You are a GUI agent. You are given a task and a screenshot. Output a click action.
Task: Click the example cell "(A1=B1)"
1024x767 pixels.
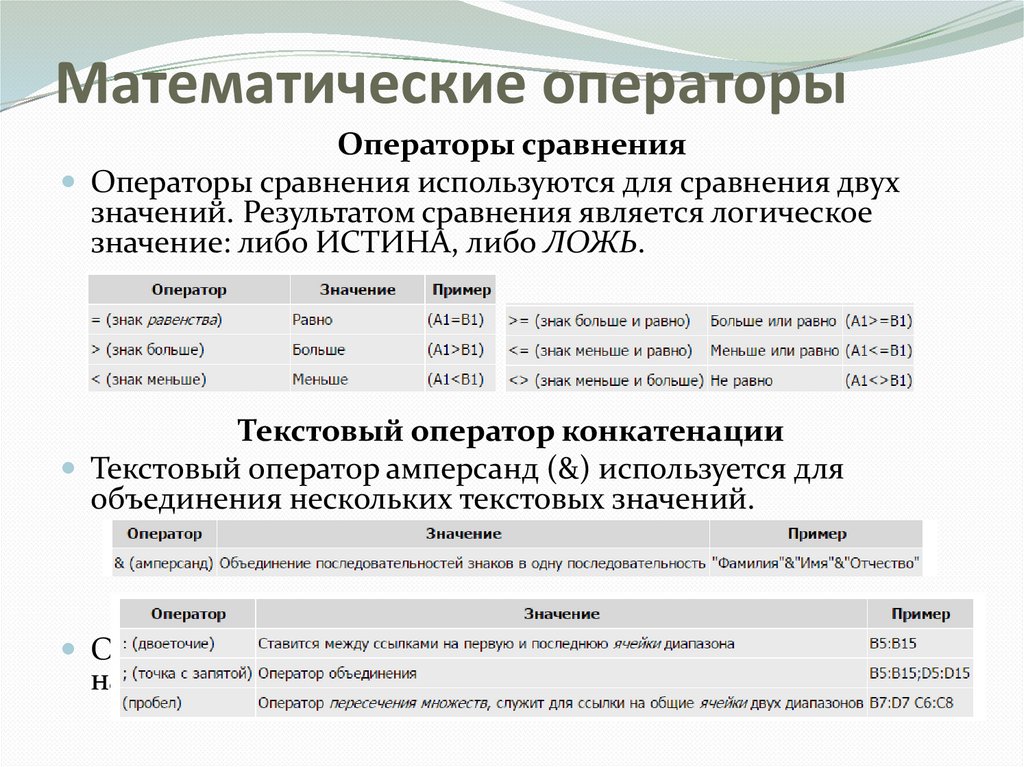pyautogui.click(x=460, y=320)
